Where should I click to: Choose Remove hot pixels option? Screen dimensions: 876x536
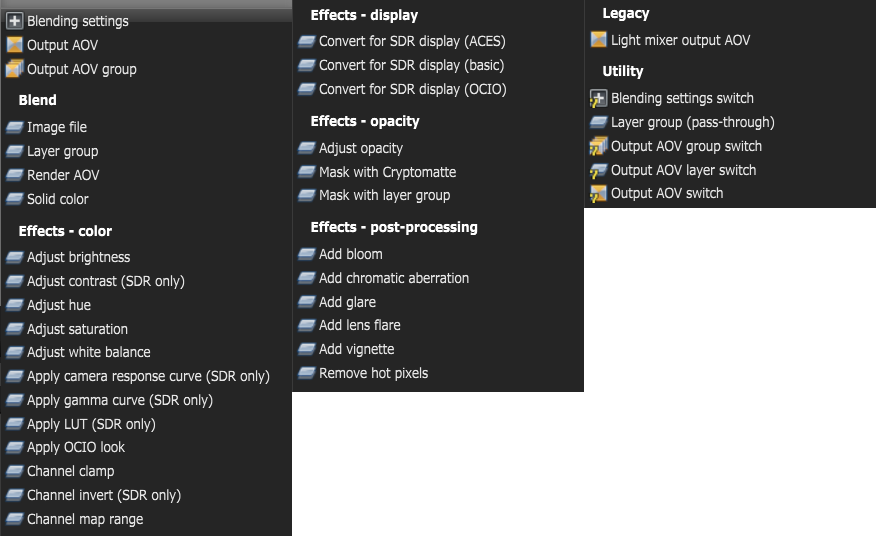point(373,373)
